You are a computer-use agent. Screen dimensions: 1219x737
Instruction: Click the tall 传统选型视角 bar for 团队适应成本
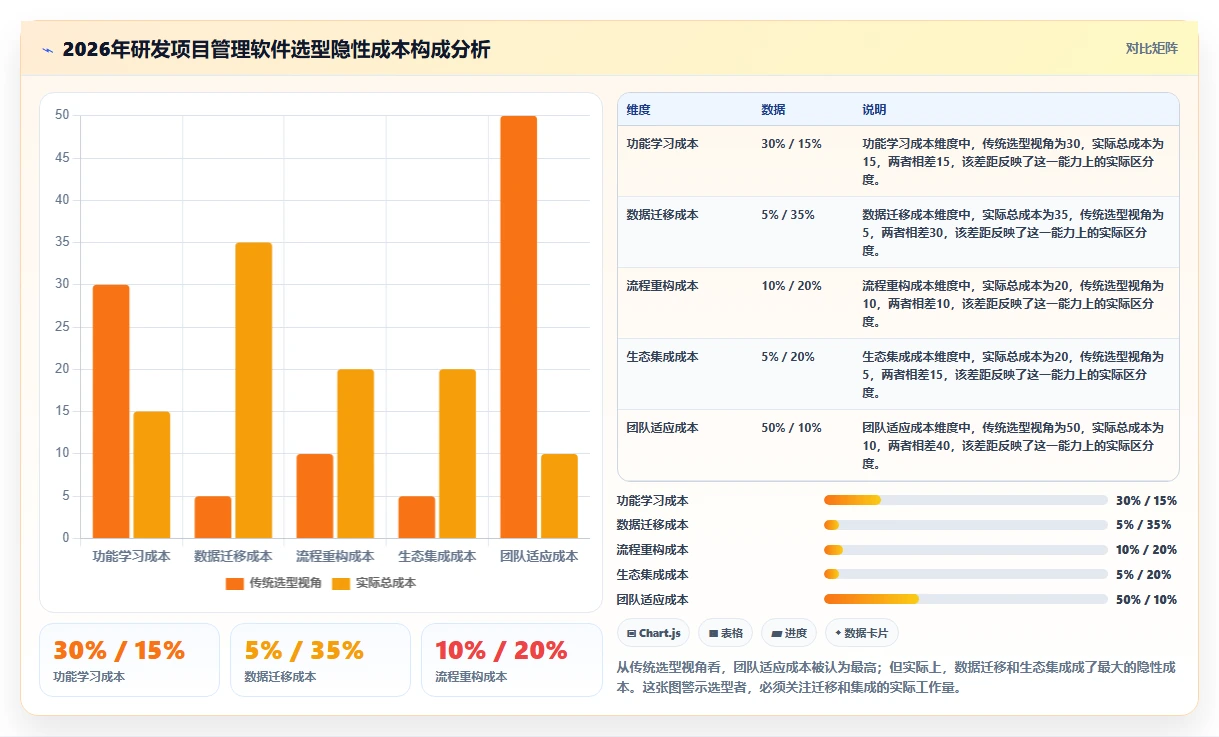(519, 327)
